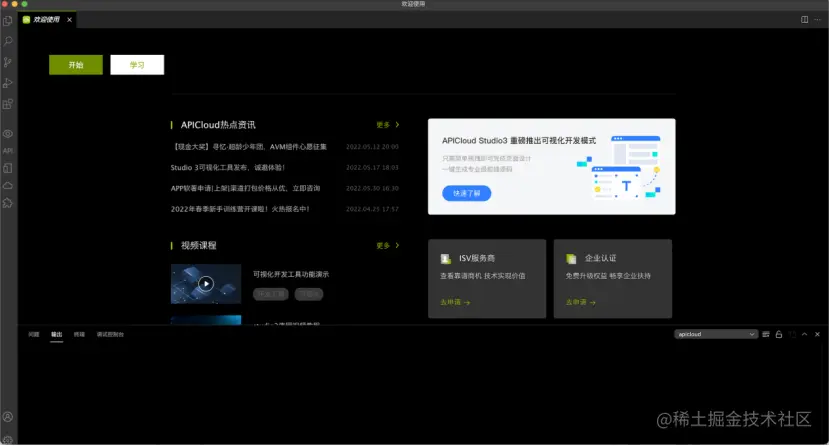
Task: Open 更多 next to 视频课程
Action: (388, 246)
